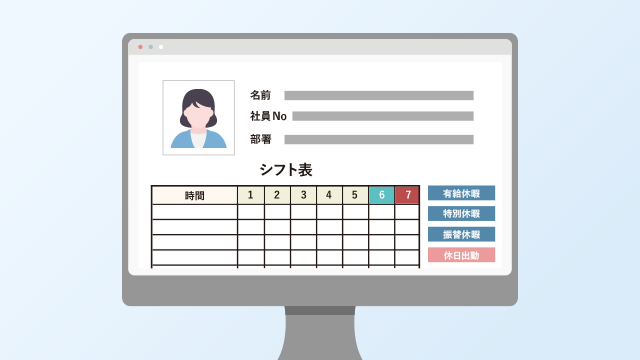Select day 2 column header
The width and height of the screenshot is (640, 360).
tap(277, 196)
